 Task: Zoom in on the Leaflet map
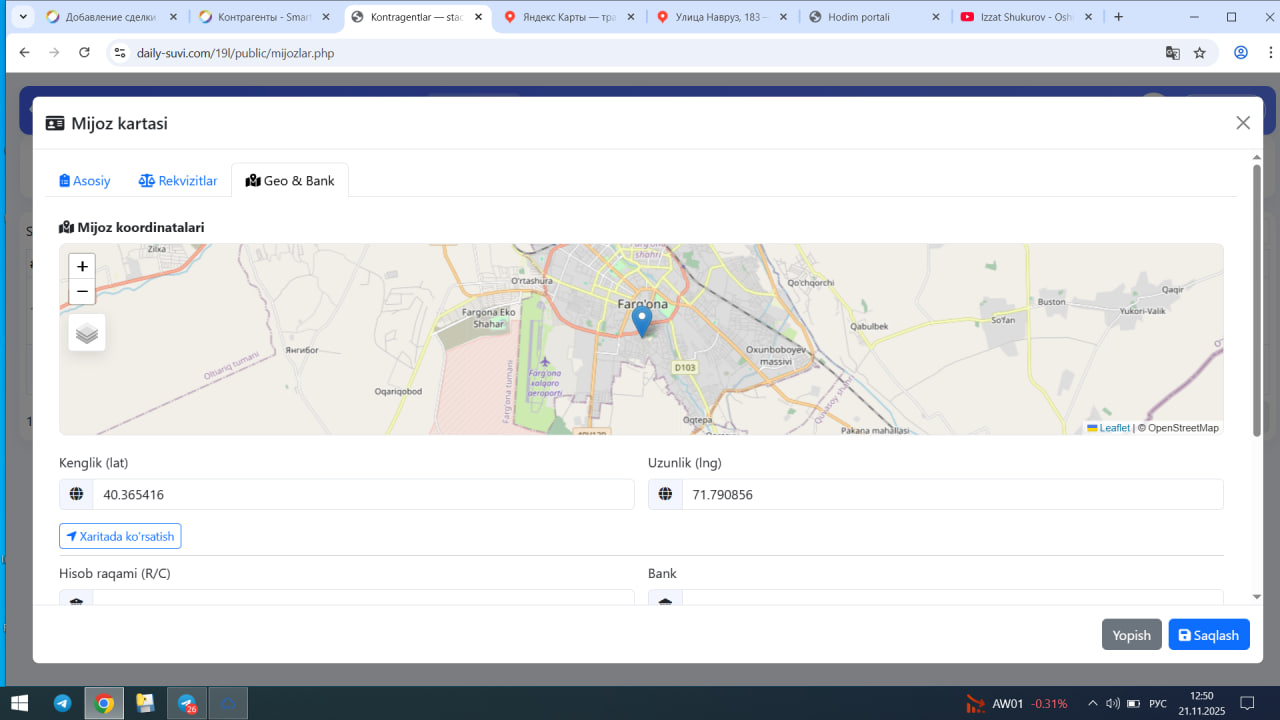pos(82,267)
